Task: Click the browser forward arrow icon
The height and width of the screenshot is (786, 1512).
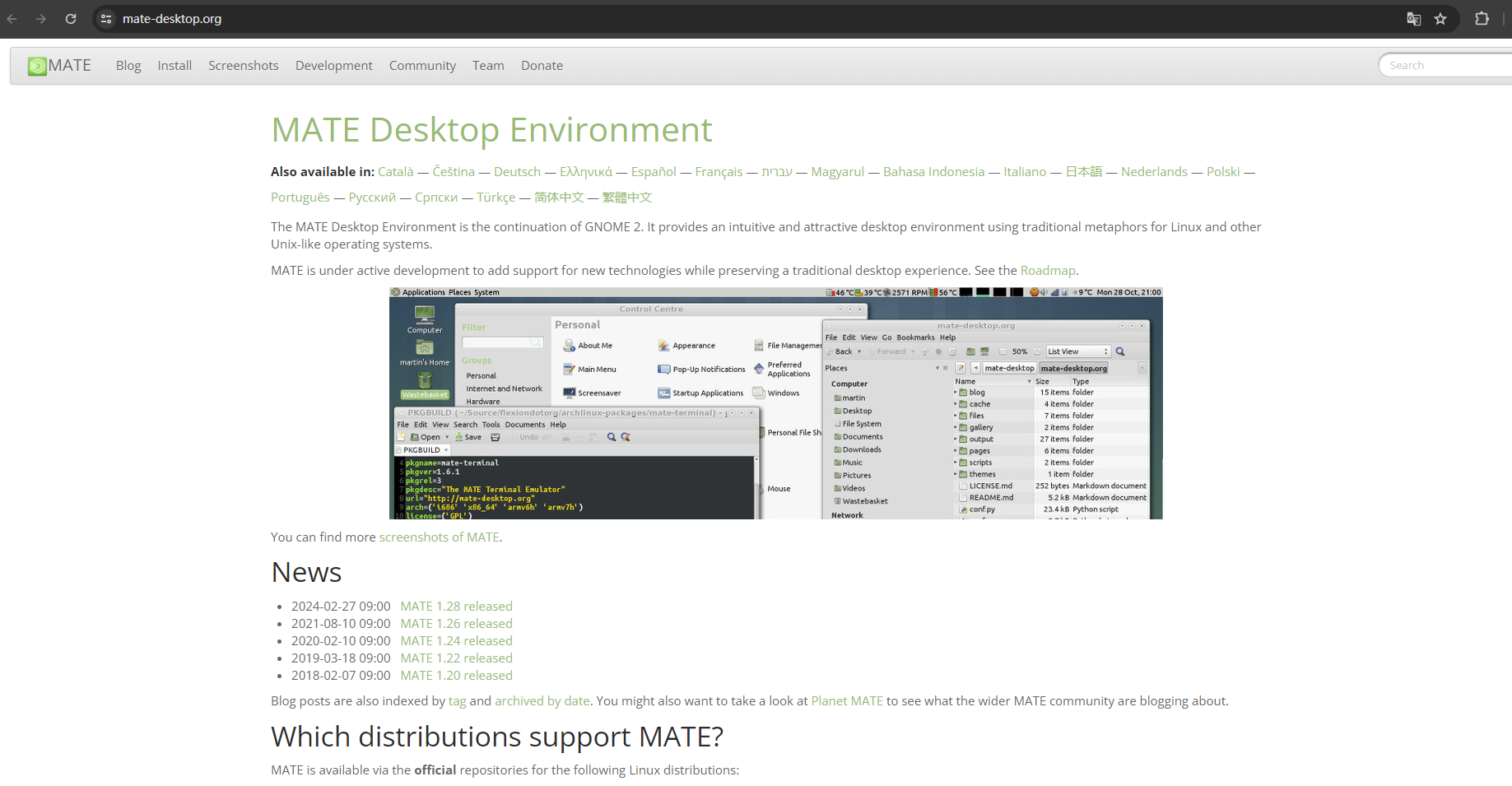Action: 41,19
